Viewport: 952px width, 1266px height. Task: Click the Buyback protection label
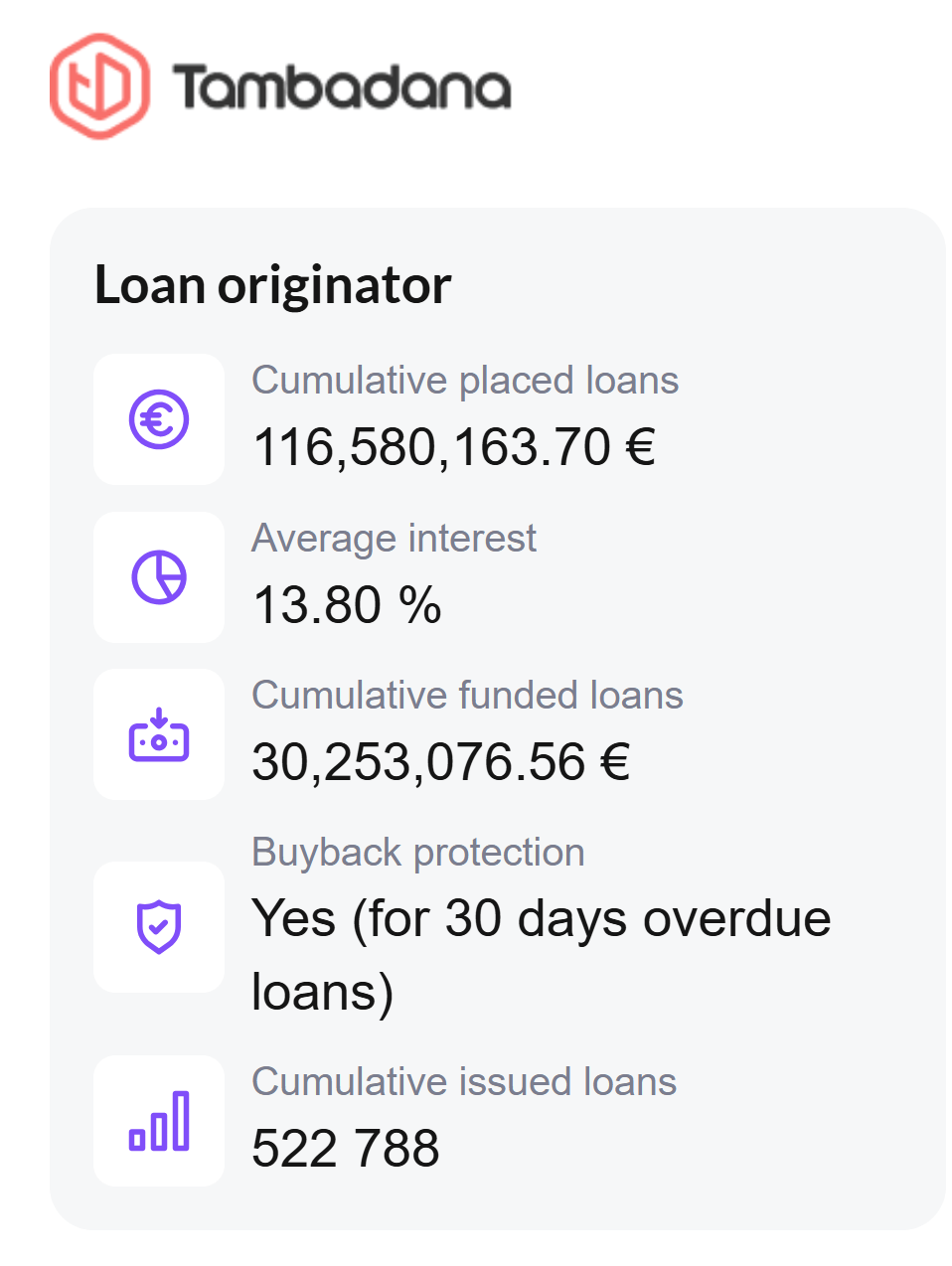tap(418, 853)
